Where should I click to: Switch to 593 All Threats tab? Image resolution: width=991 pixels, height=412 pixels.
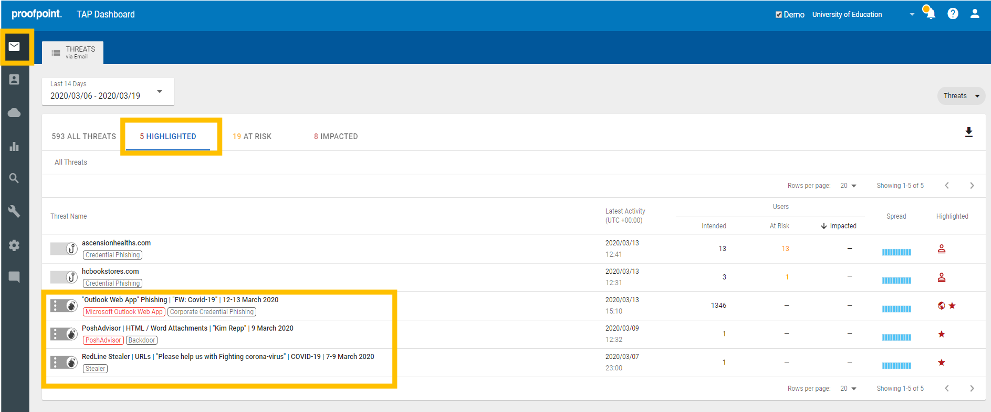(83, 136)
